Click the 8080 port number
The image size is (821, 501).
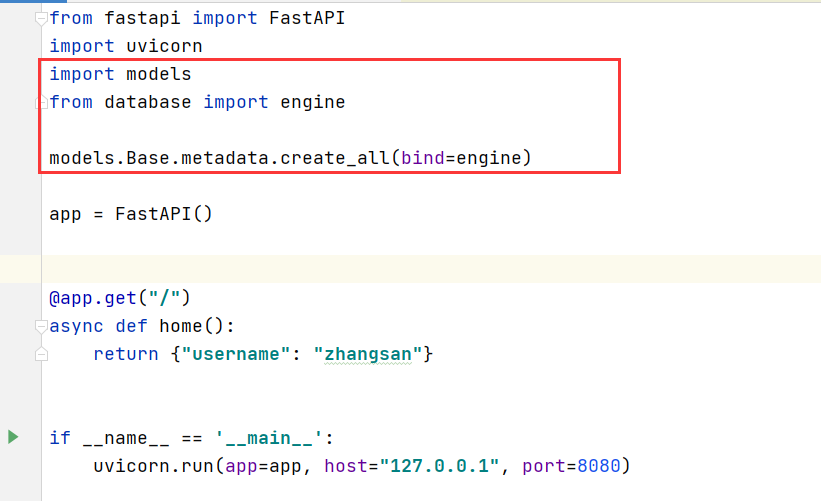598,465
